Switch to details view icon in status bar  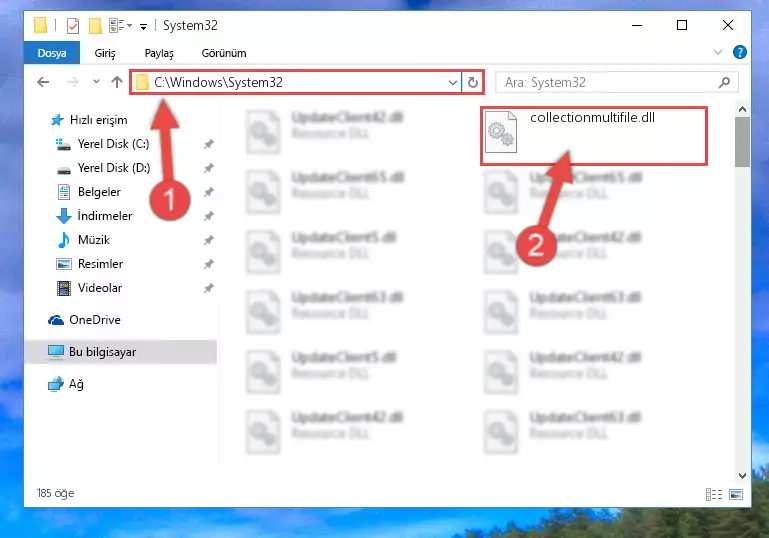[x=714, y=494]
